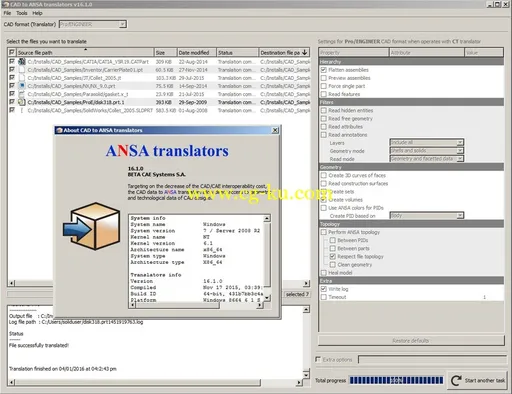This screenshot has height=394, width=512.
Task: Click 'File successfully translated!' log text
Action: point(39,345)
